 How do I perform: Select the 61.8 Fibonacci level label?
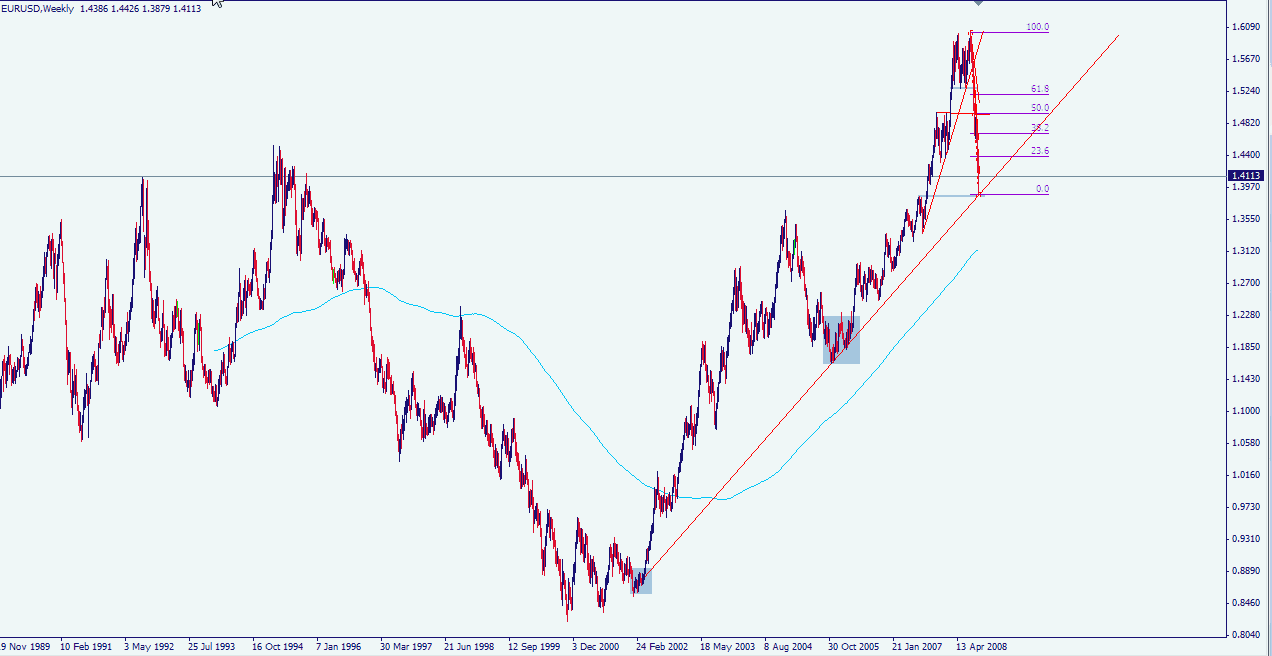(x=1040, y=89)
